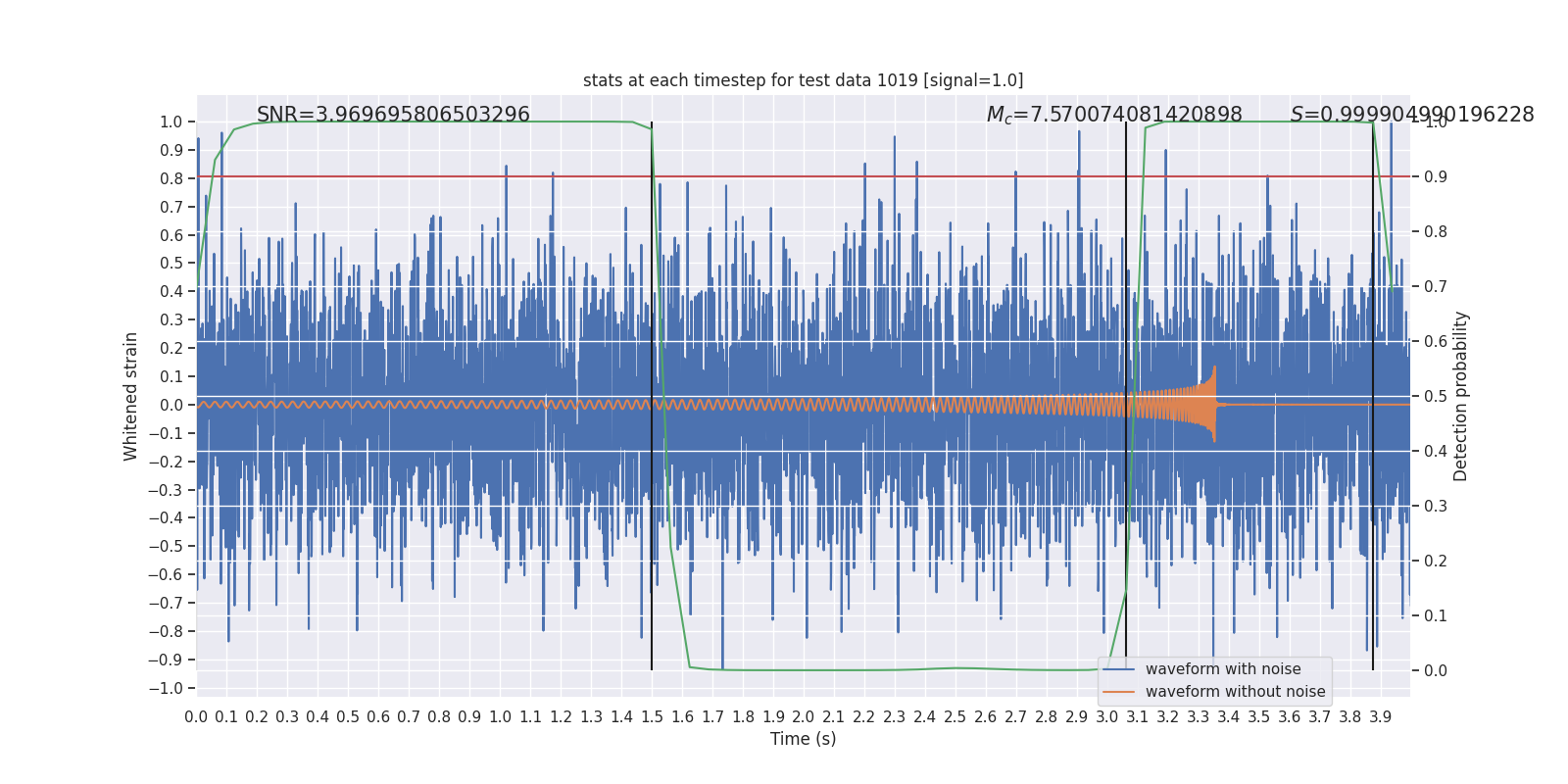Screen dimensions: 1568x784
Task: Click the 'waveform without noise' legend entry
Action: [x=1235, y=692]
